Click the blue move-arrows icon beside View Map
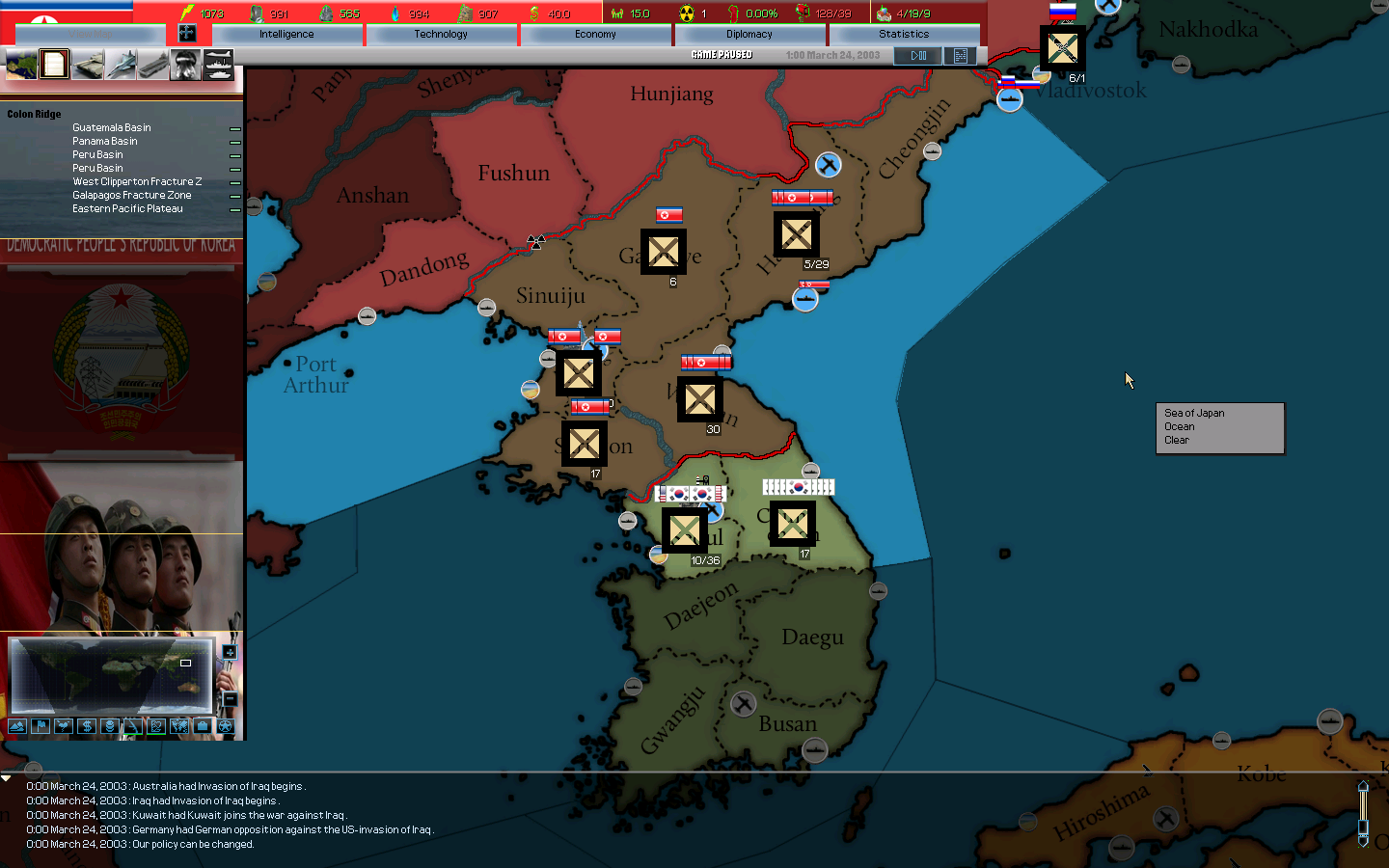The width and height of the screenshot is (1389, 868). 186,34
